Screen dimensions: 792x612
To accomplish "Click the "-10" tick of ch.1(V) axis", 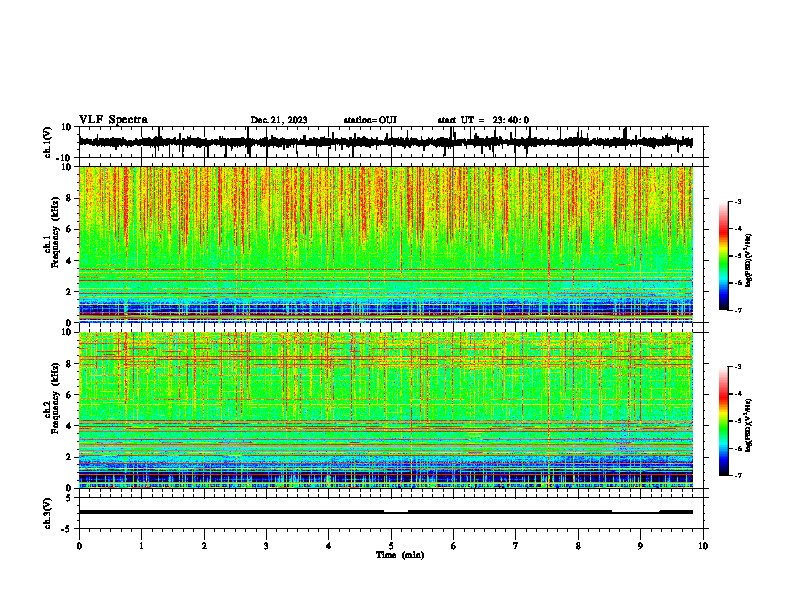I will 65,158.
